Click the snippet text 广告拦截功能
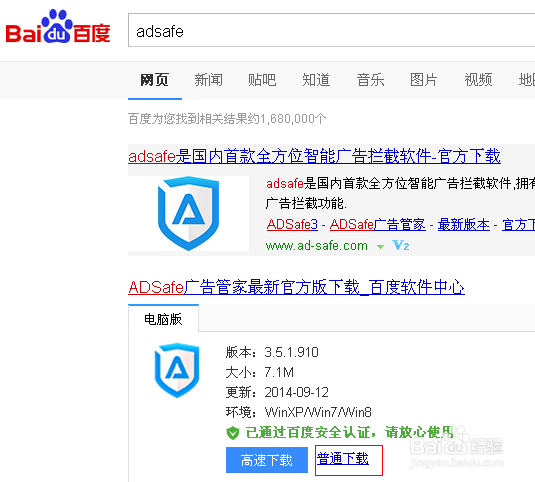The height and width of the screenshot is (482, 535). (x=305, y=204)
